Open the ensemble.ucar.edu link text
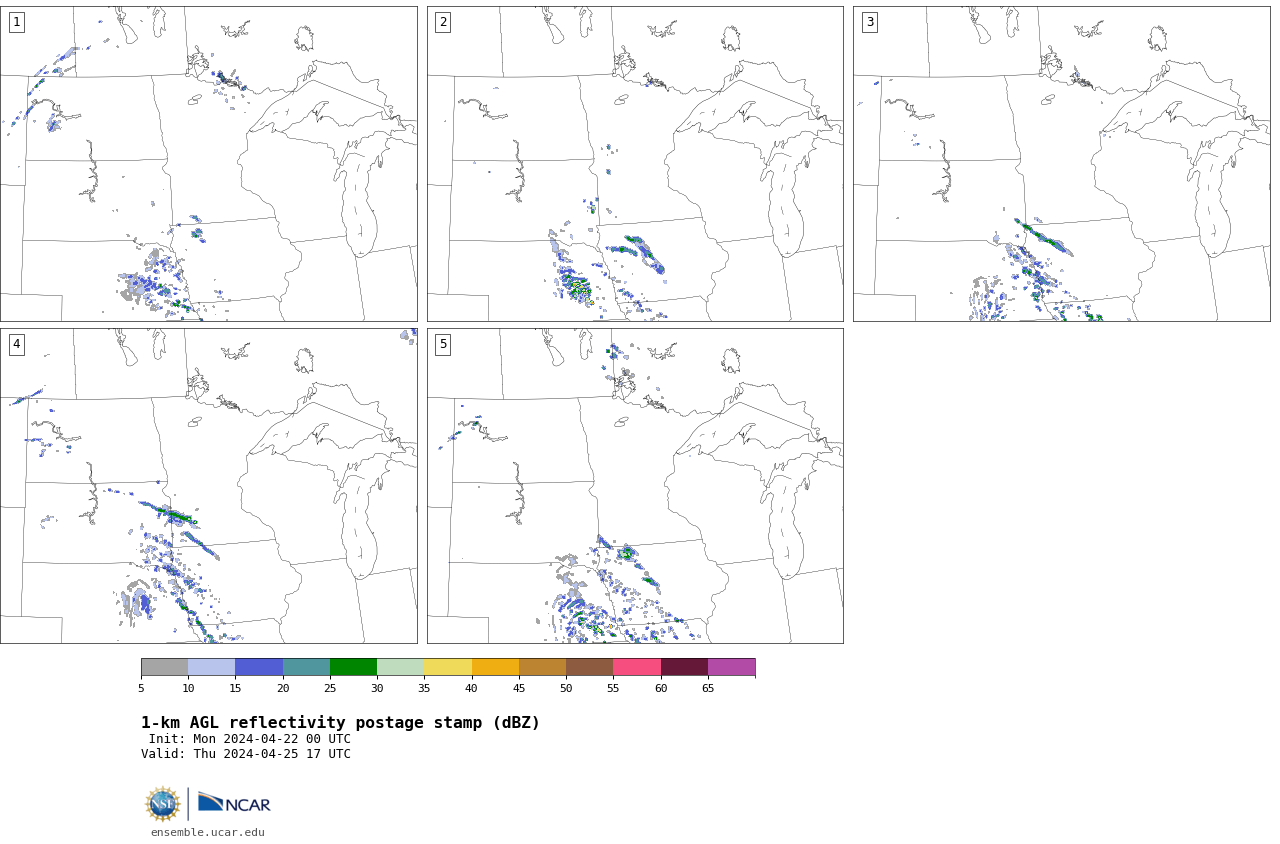This screenshot has width=1280, height=844. [208, 832]
